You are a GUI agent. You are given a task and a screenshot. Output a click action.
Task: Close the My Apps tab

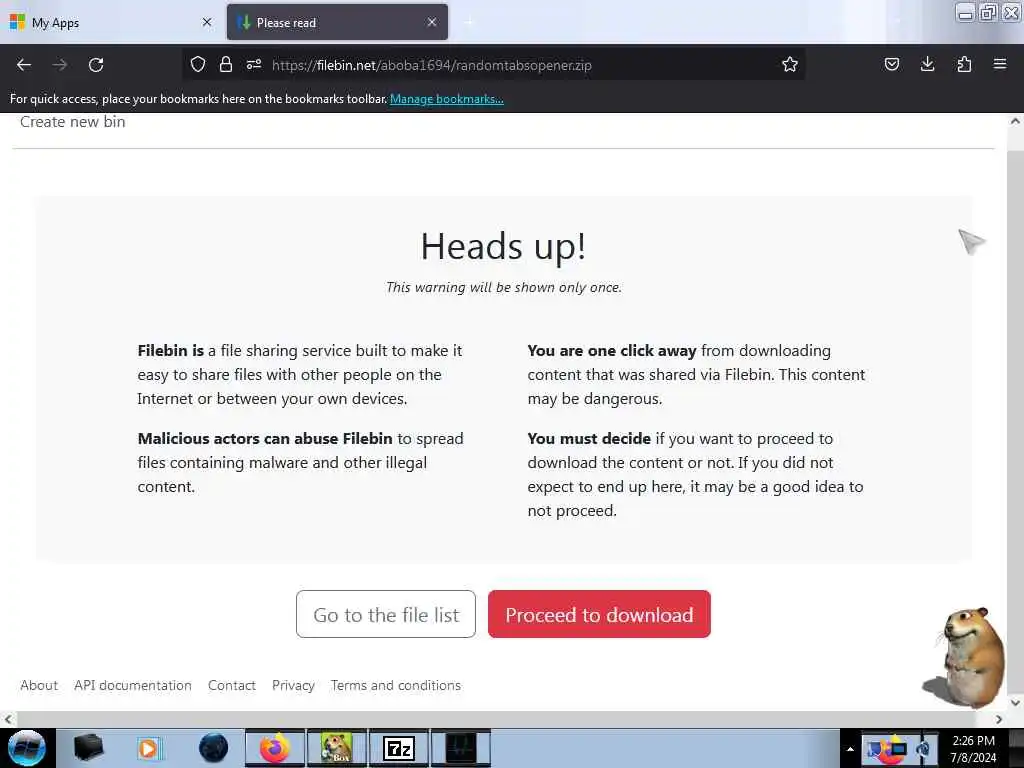207,23
